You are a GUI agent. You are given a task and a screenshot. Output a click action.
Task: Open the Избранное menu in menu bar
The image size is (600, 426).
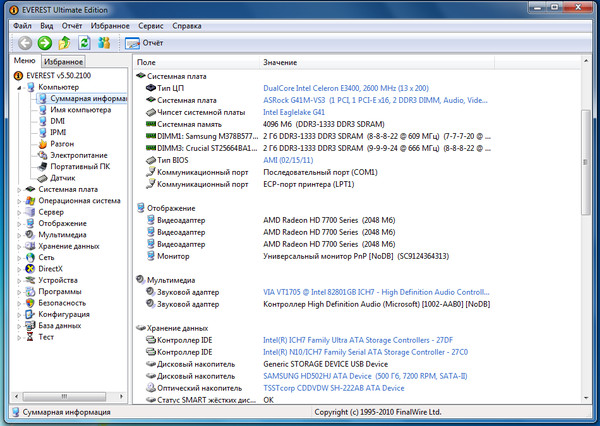point(110,26)
